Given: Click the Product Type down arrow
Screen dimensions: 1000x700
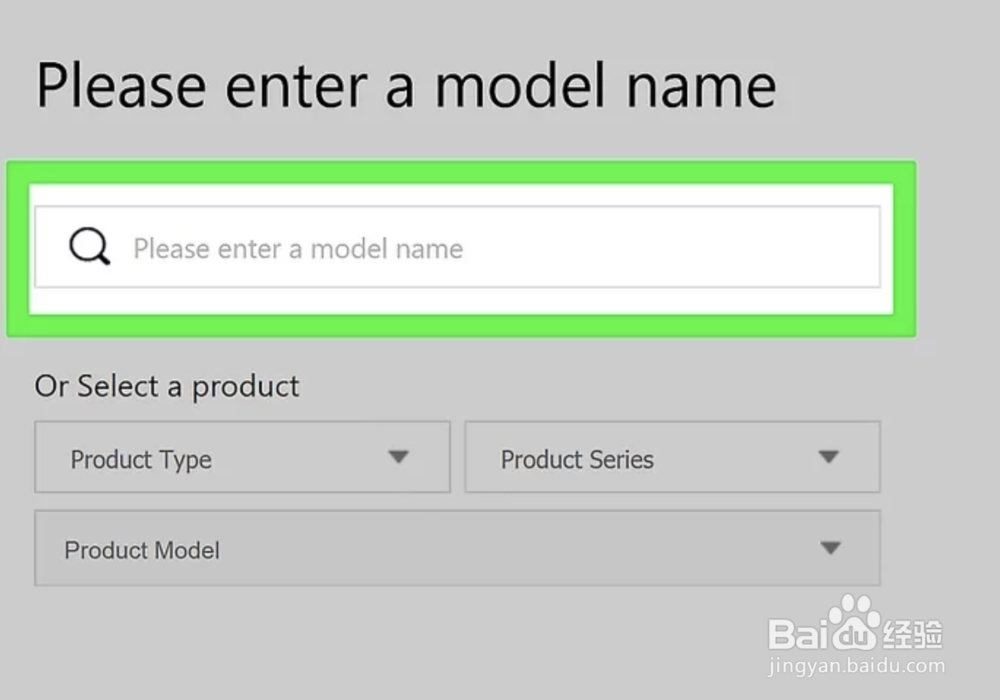Looking at the screenshot, I should 399,457.
